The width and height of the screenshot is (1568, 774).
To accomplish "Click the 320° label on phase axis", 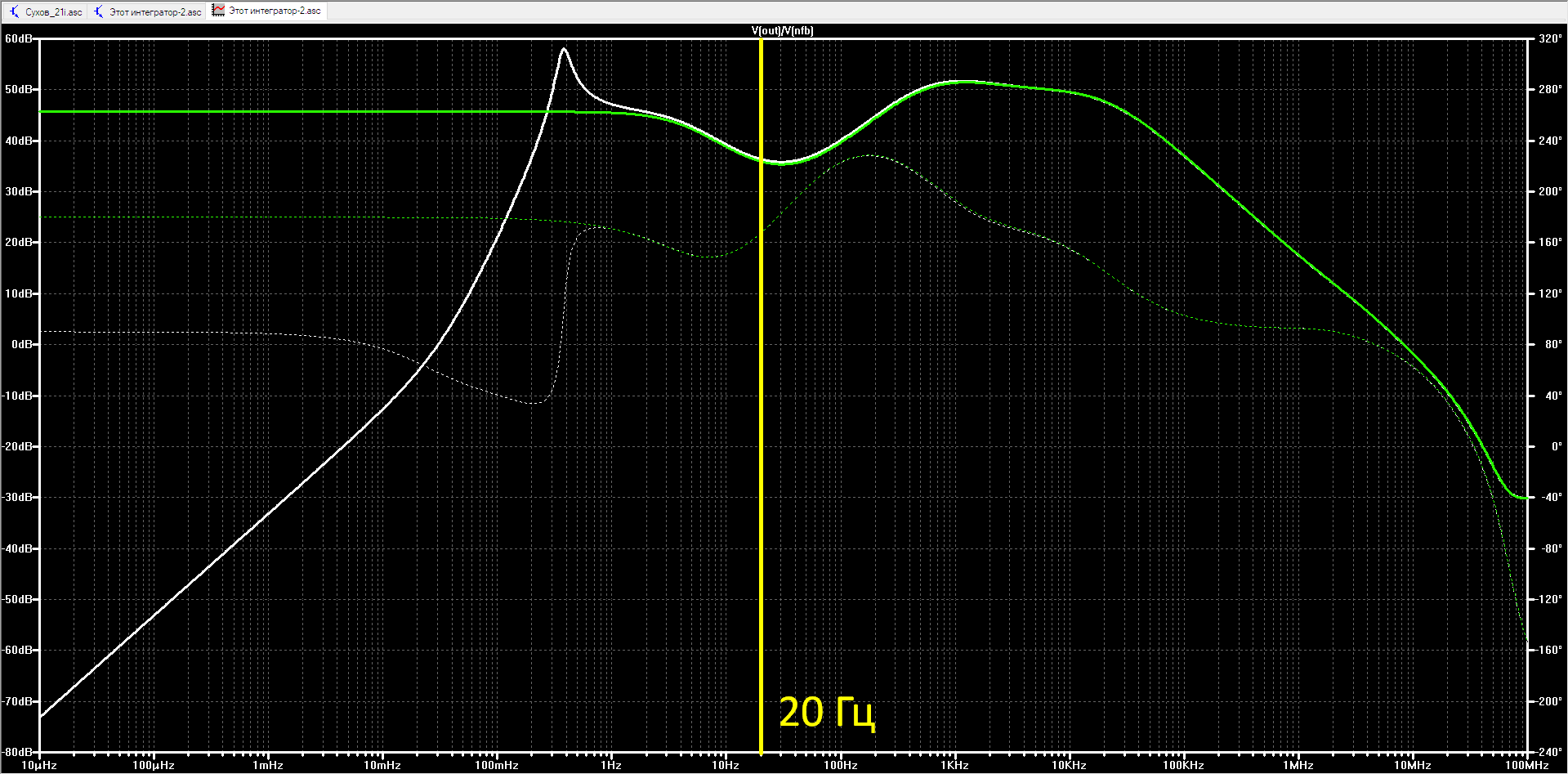I will (1550, 38).
